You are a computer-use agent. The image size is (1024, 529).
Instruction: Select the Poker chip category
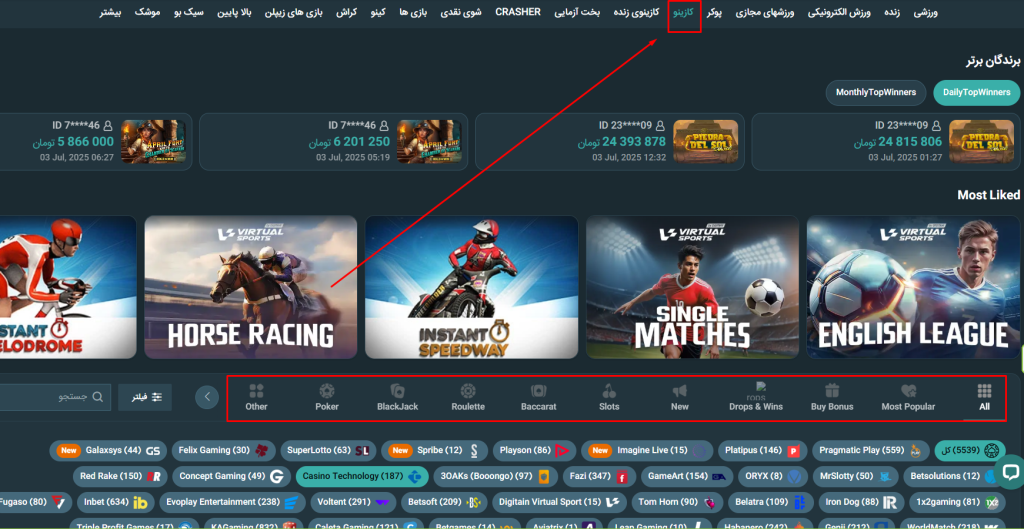327,398
